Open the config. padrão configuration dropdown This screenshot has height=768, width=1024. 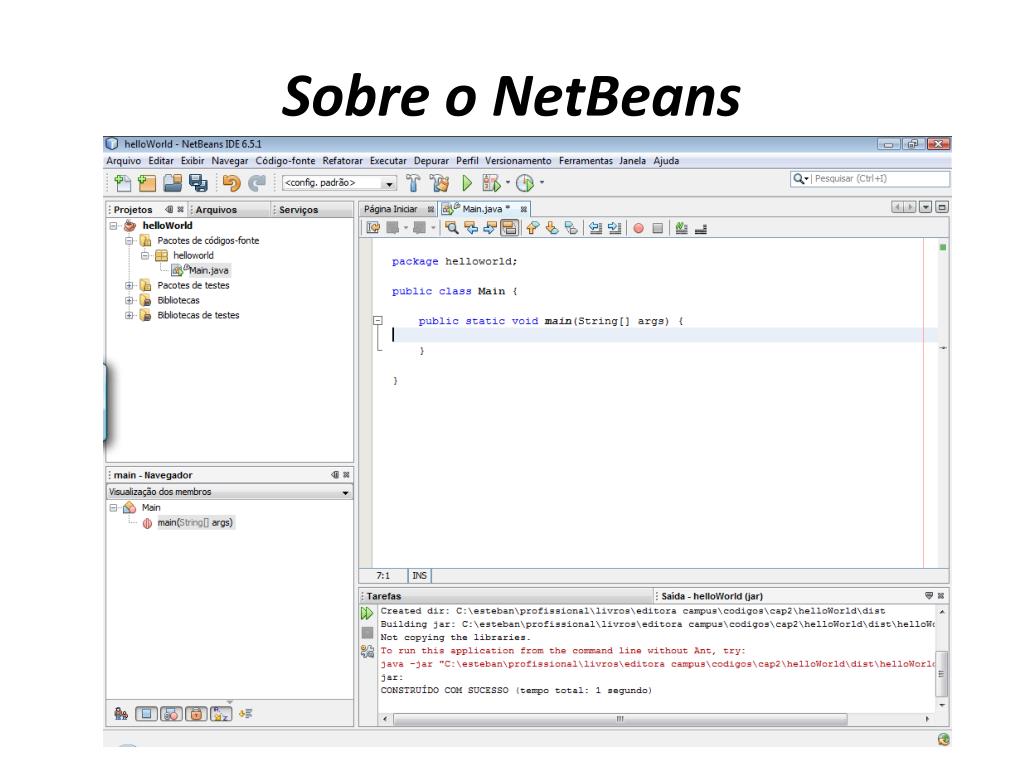(389, 184)
